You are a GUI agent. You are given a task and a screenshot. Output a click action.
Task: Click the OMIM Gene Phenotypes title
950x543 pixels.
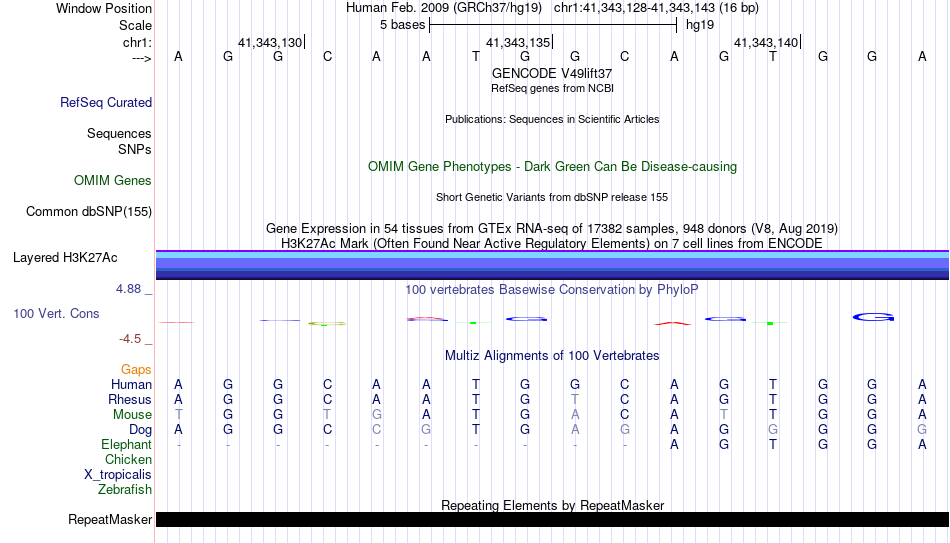pos(552,167)
